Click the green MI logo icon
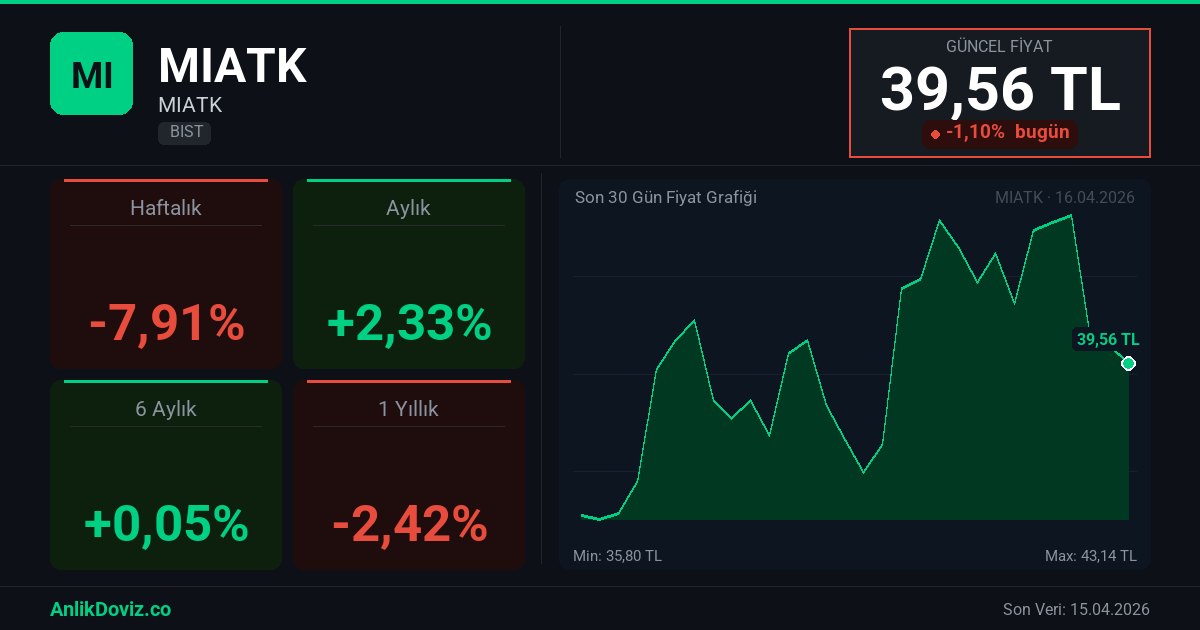1200x630 pixels. pos(91,73)
